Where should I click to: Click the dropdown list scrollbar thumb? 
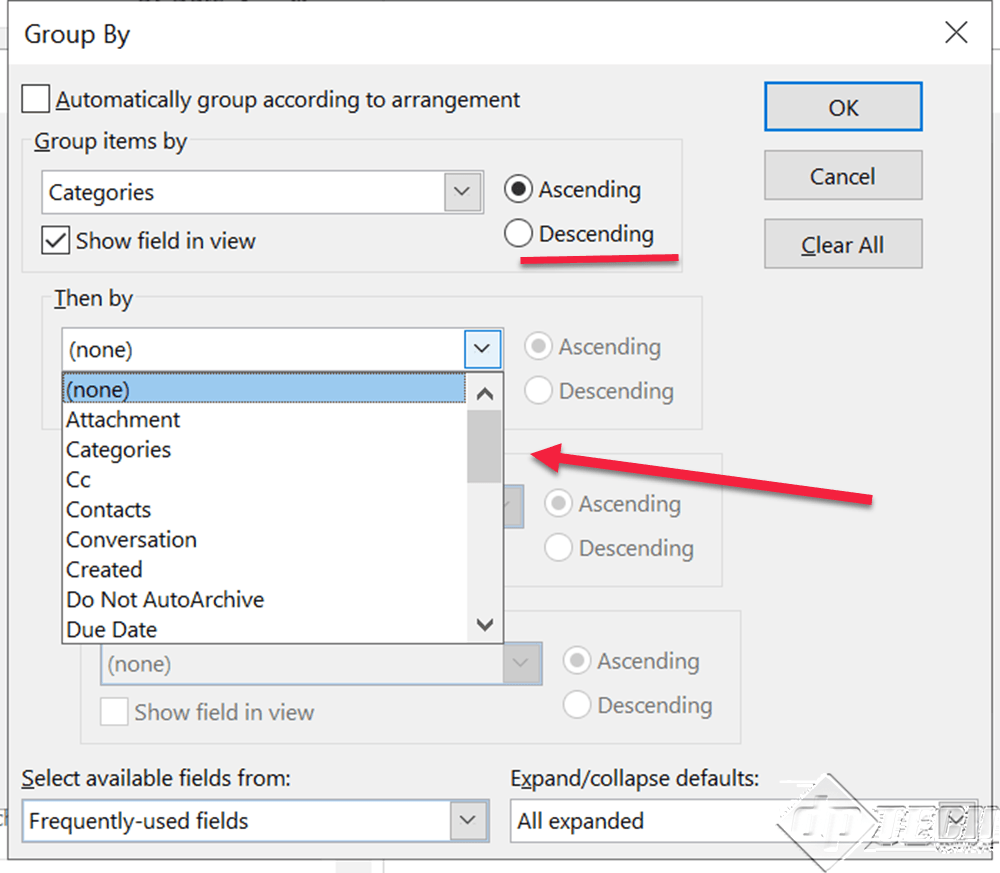485,446
